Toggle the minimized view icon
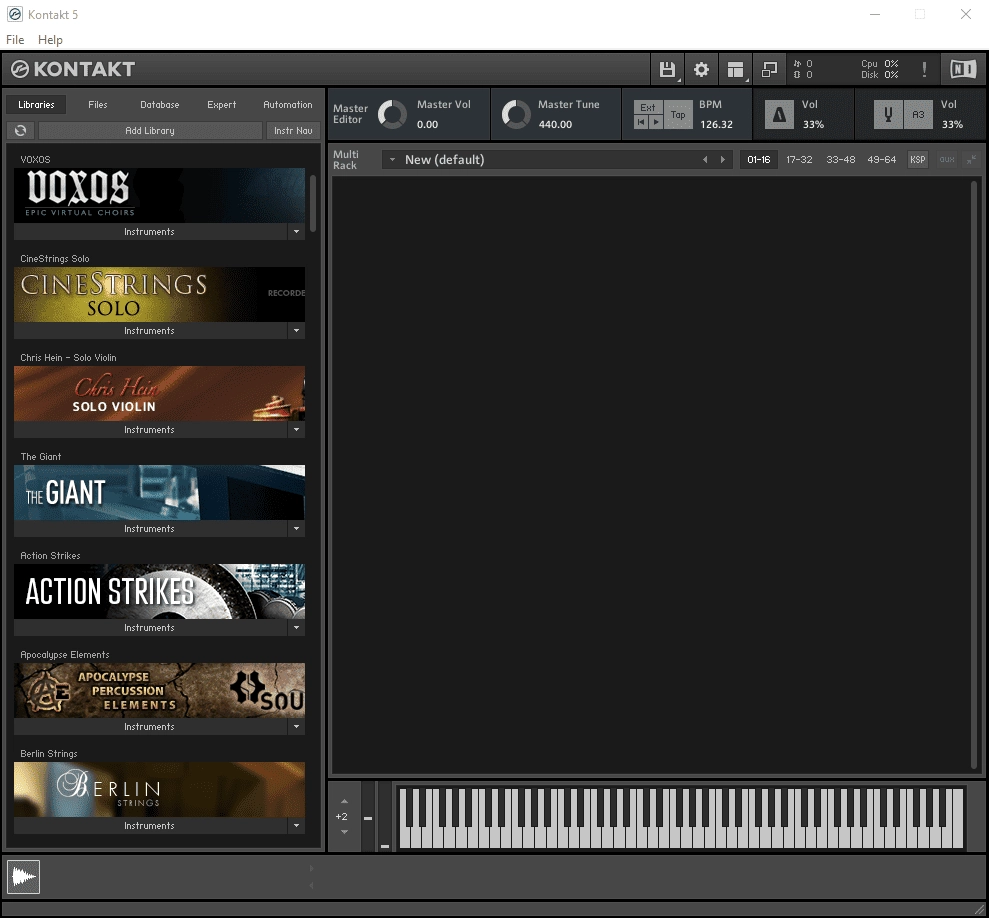This screenshot has width=989, height=918. pos(770,69)
